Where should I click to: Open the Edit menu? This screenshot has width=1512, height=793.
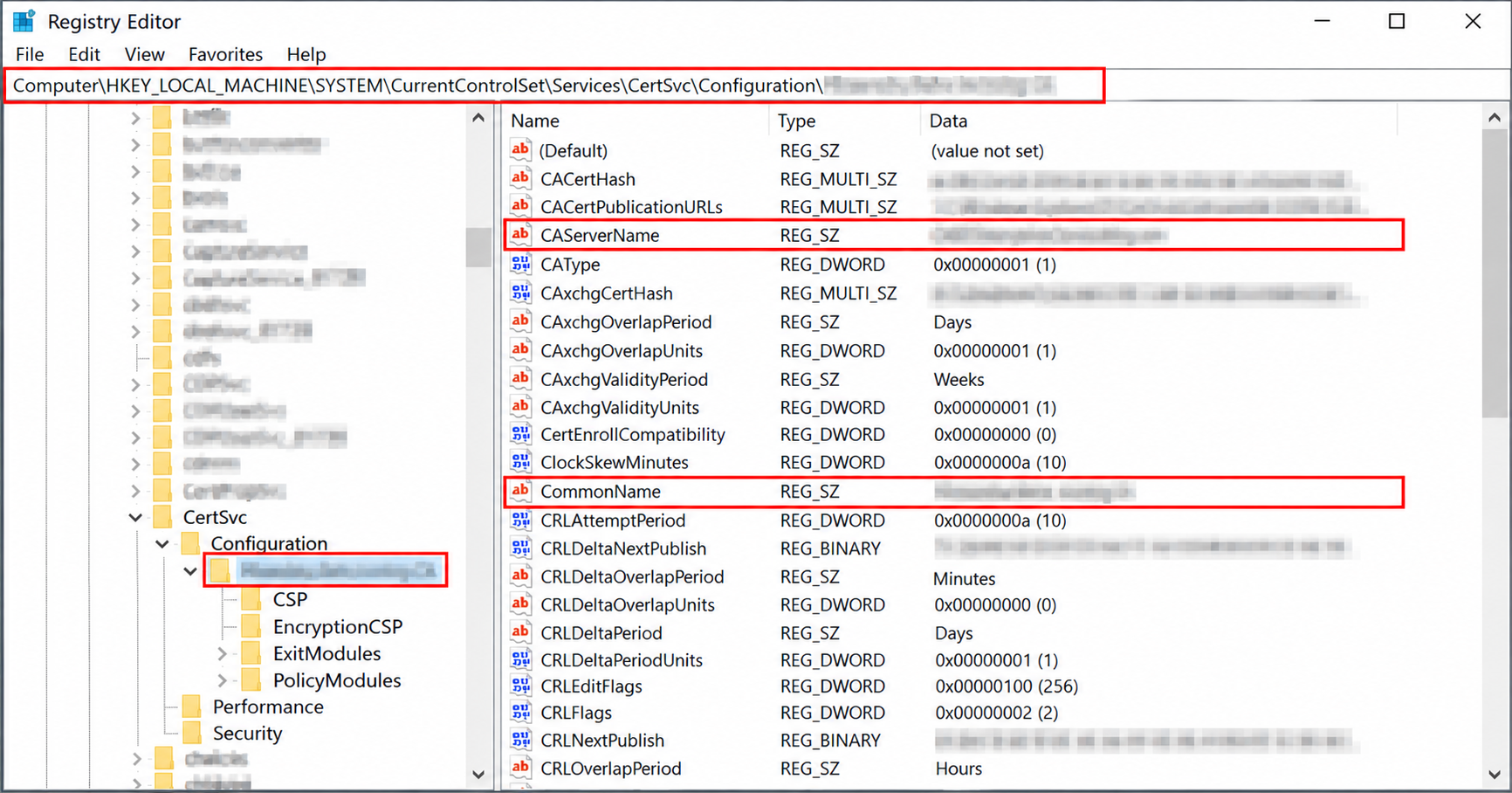[84, 54]
